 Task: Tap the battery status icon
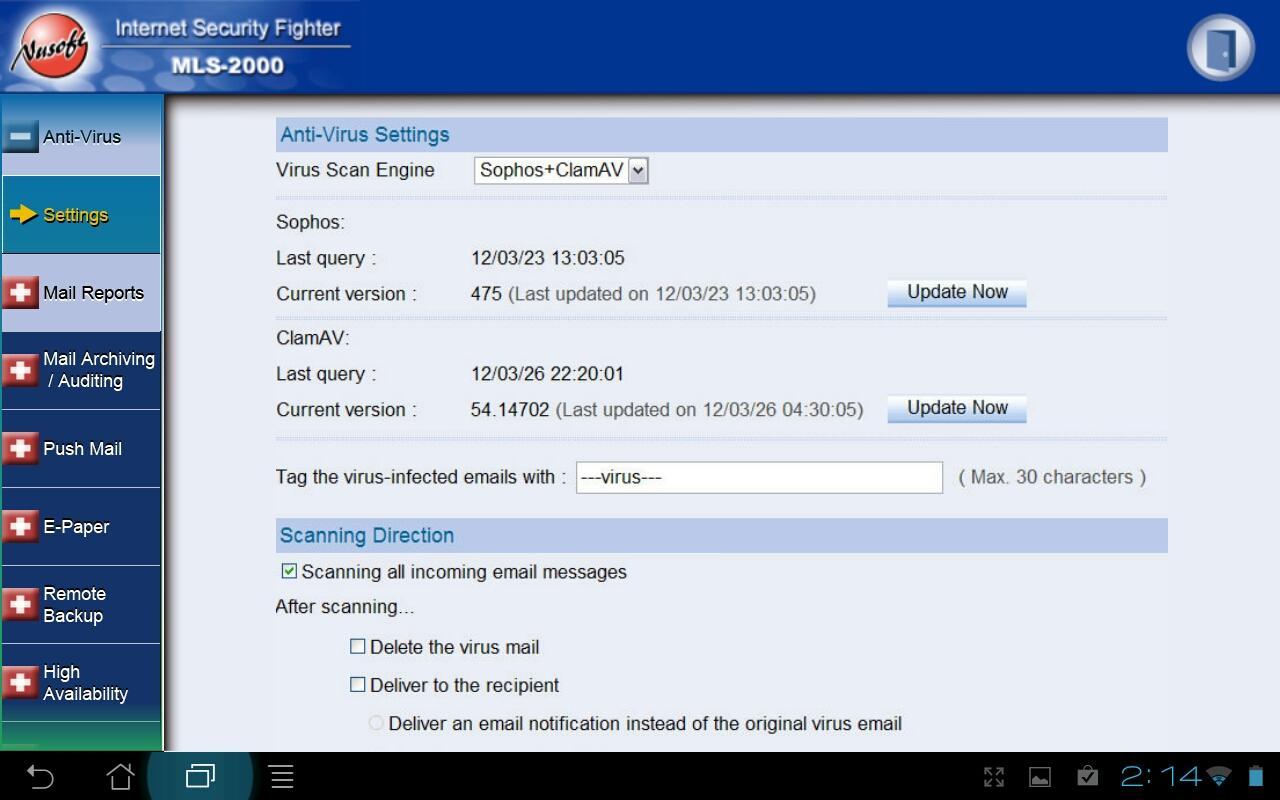(x=1256, y=776)
